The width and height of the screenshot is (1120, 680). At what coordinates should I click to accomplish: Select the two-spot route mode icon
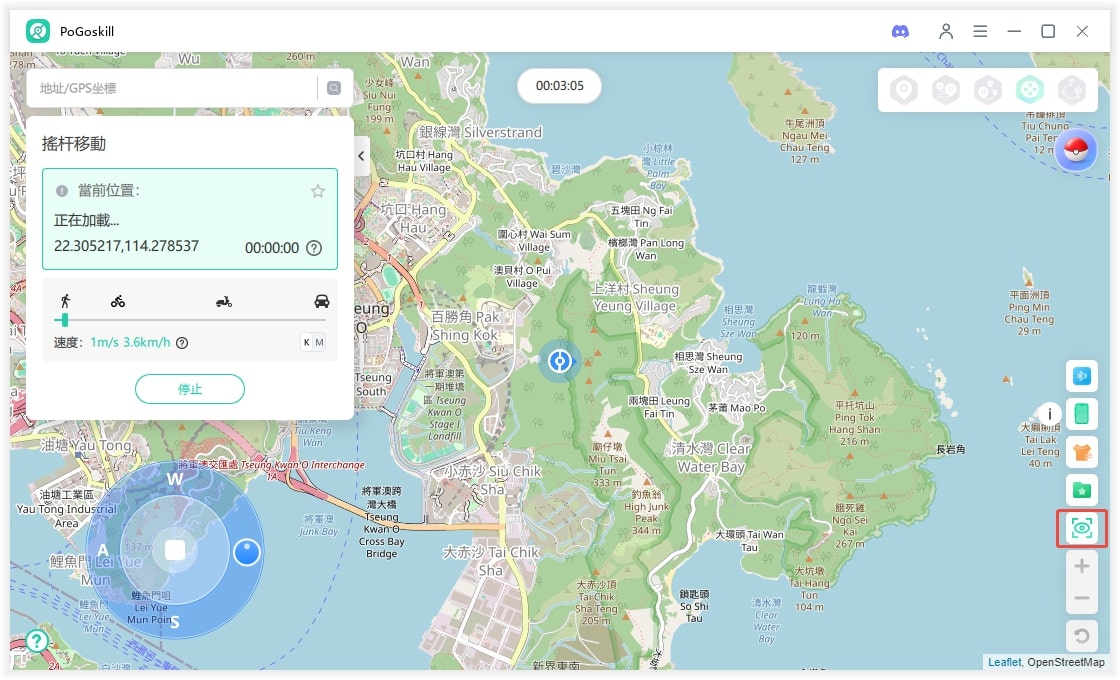coord(946,90)
